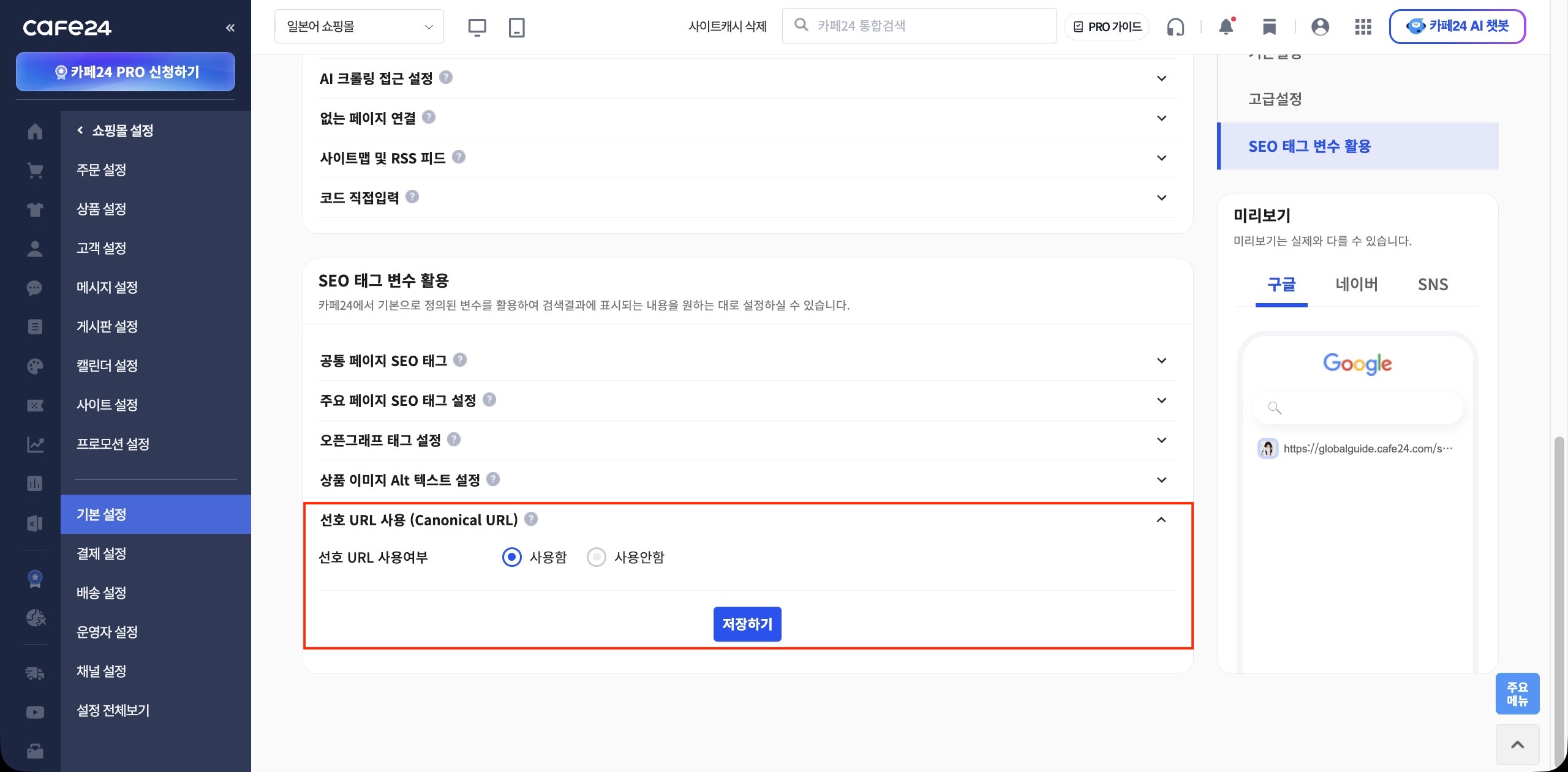Open the apps grid icon

(1363, 27)
